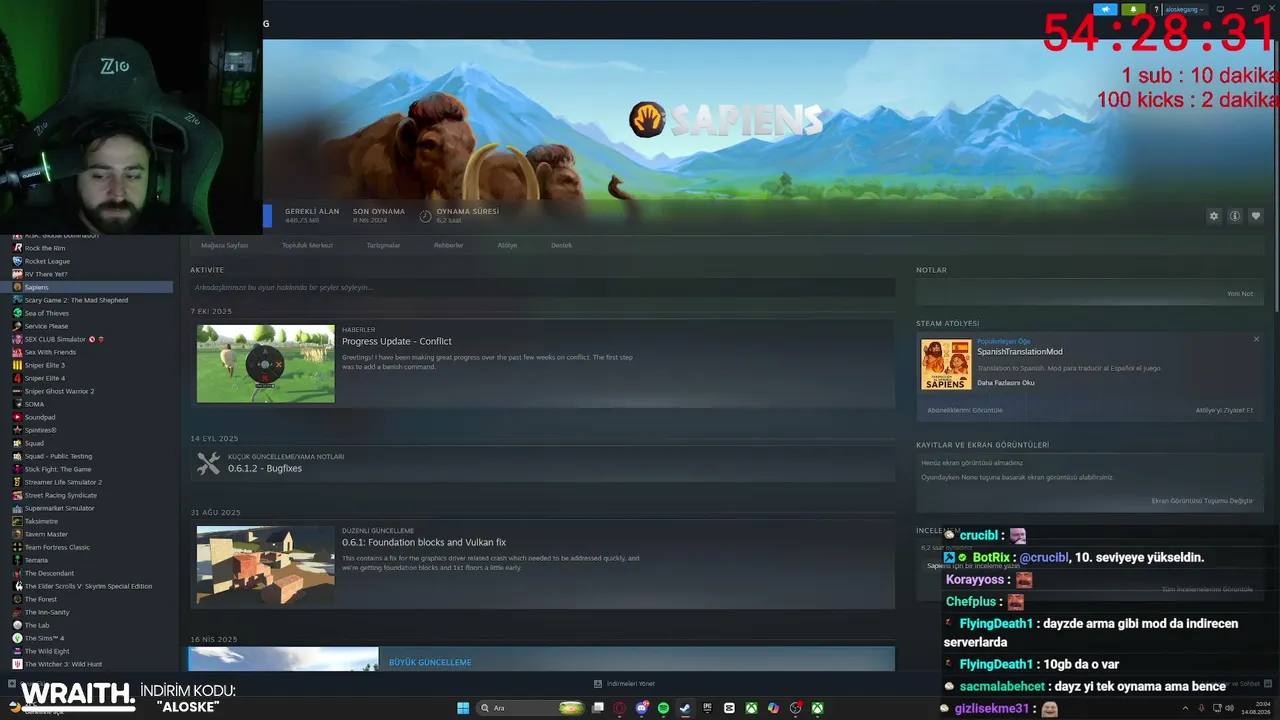Select SOMA in the library list
1280x720 pixels.
coord(34,404)
